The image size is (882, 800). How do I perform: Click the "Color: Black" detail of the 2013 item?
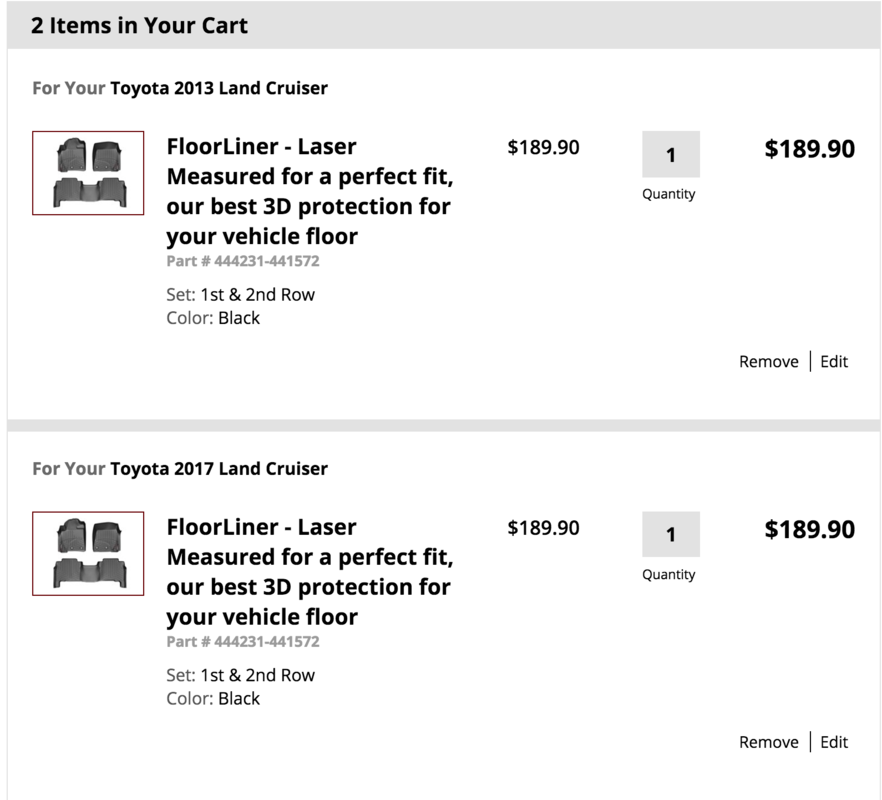pyautogui.click(x=213, y=318)
